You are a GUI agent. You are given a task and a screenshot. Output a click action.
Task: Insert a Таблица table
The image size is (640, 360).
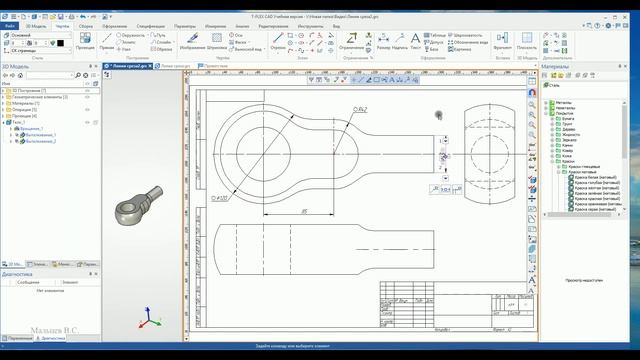point(435,36)
